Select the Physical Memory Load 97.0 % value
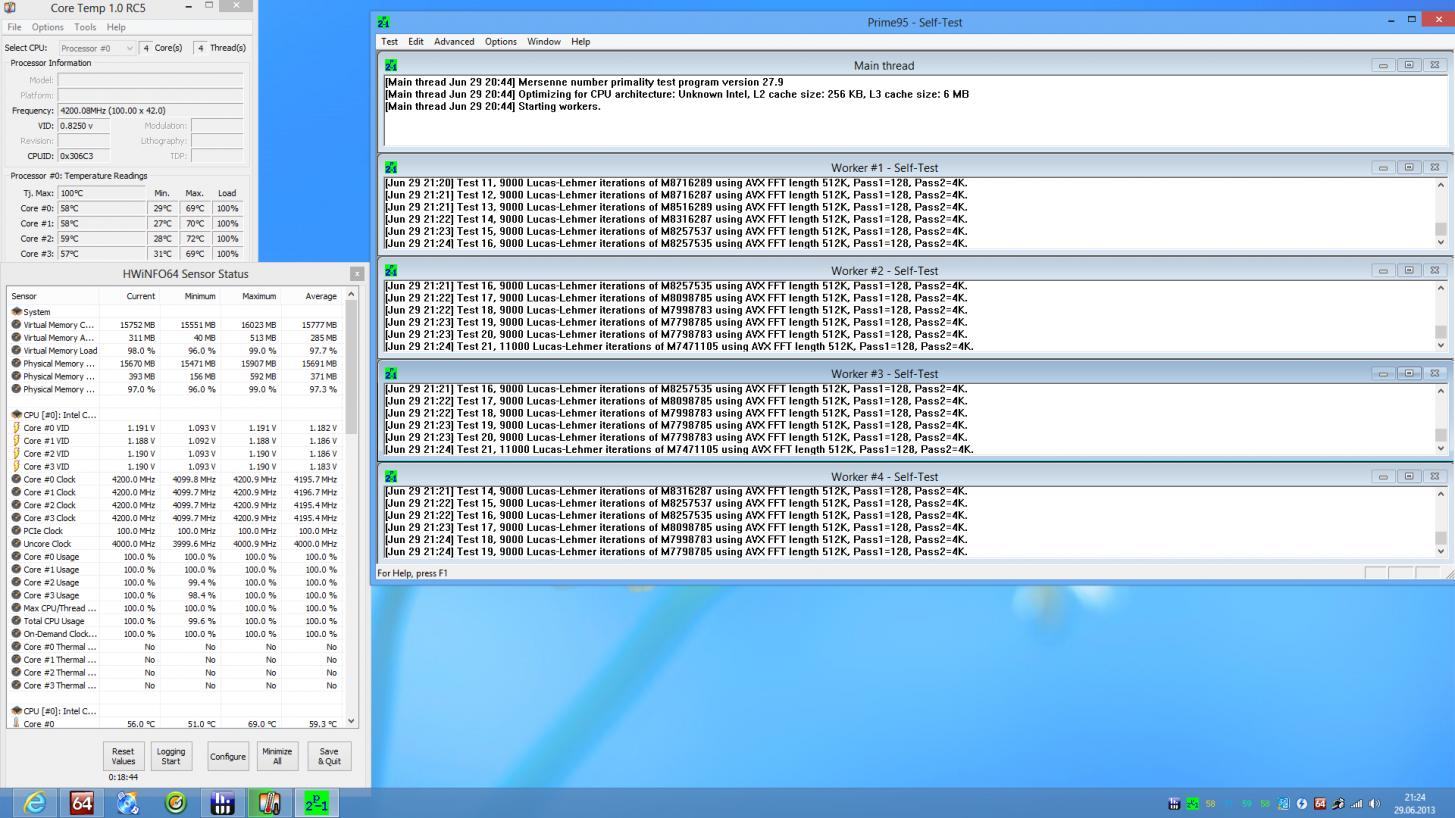 [x=140, y=389]
